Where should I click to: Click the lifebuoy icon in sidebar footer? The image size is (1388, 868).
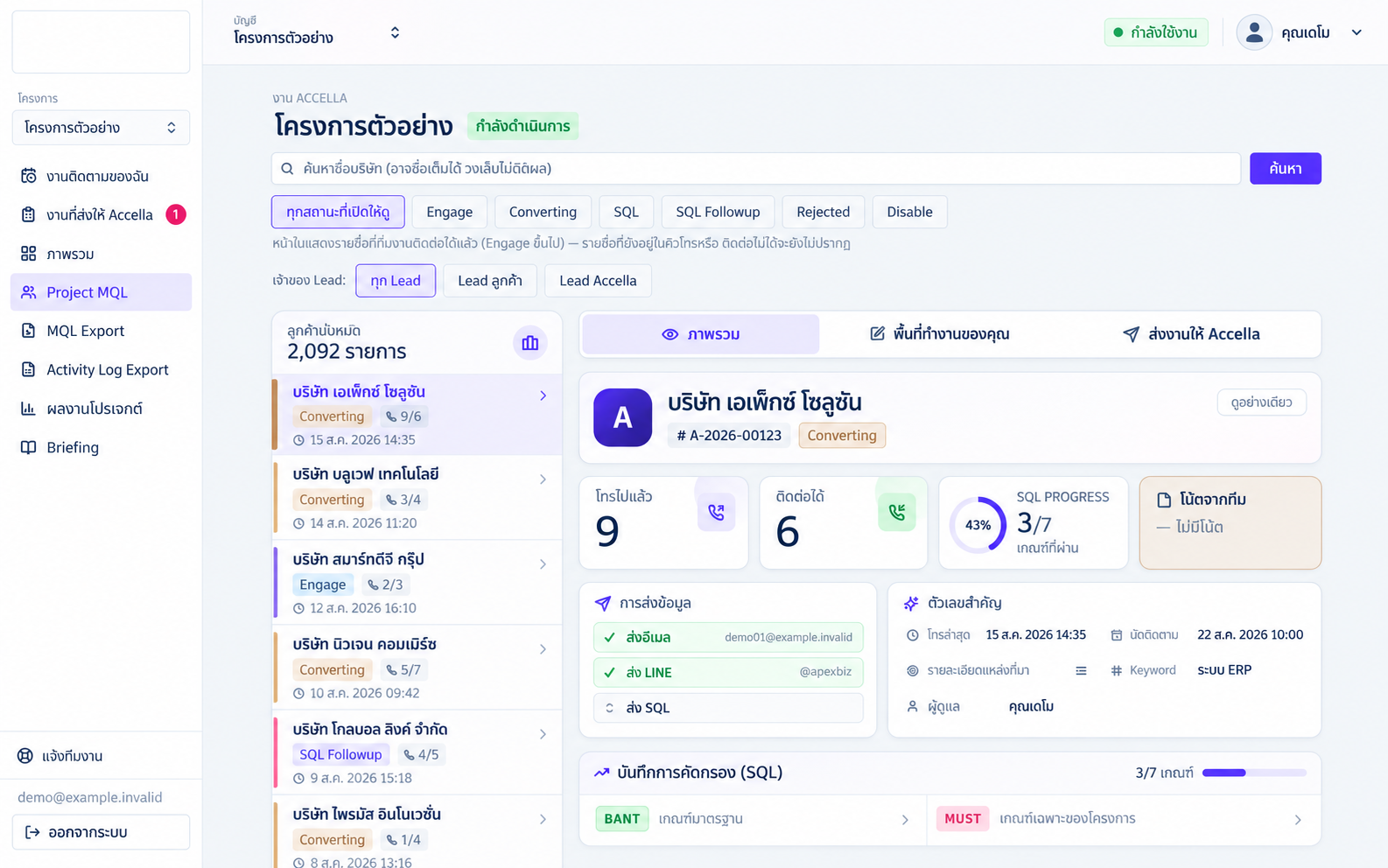(25, 756)
